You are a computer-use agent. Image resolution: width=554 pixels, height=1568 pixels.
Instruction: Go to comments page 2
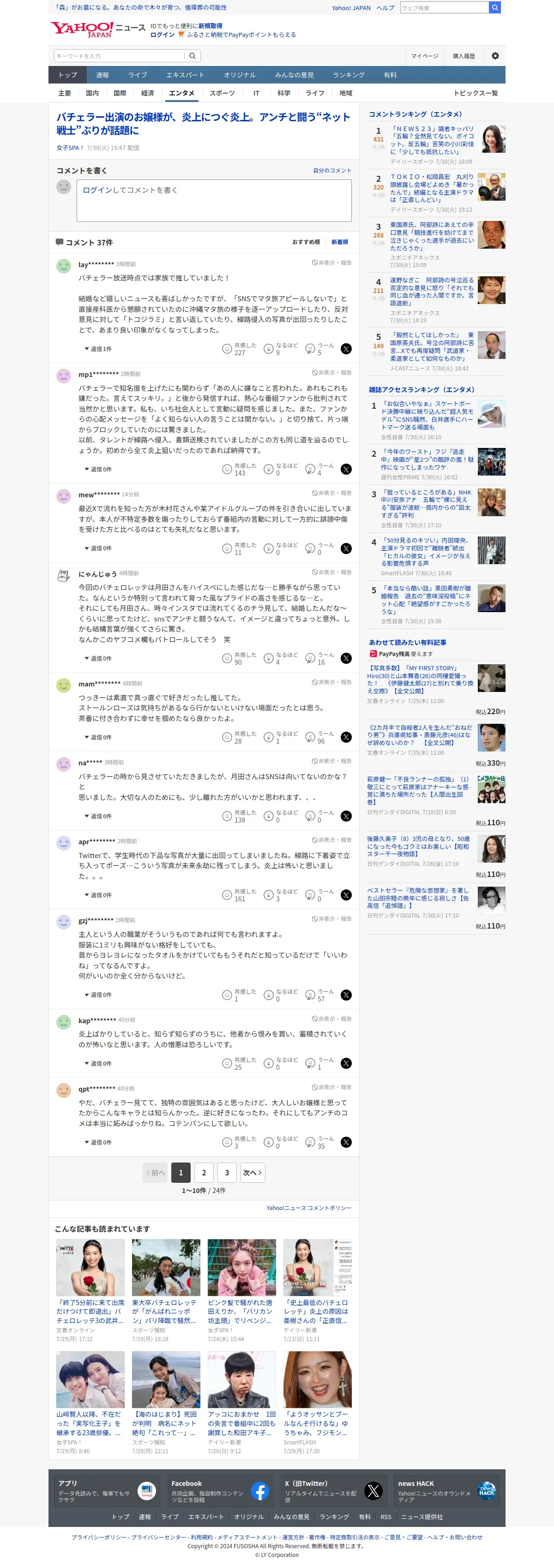(x=204, y=1173)
